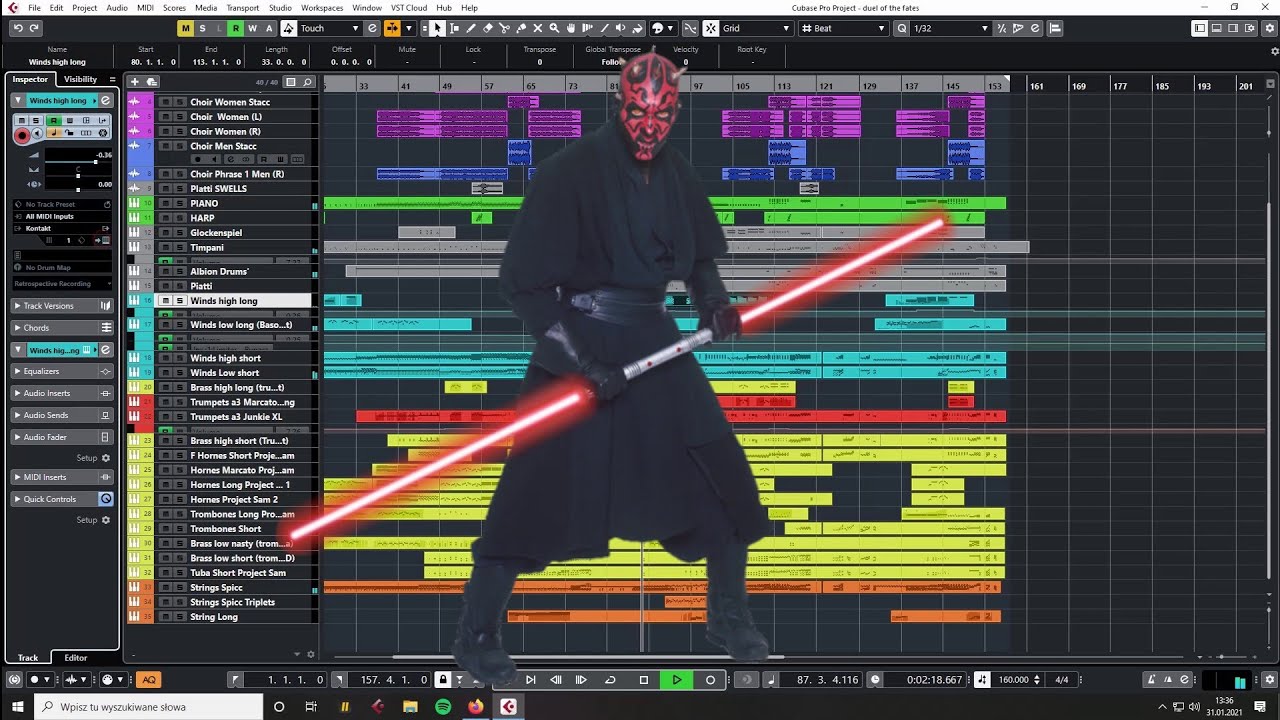Expand the MIDI Inserts inspector section
Screen dimensions: 1280x720
(x=62, y=477)
